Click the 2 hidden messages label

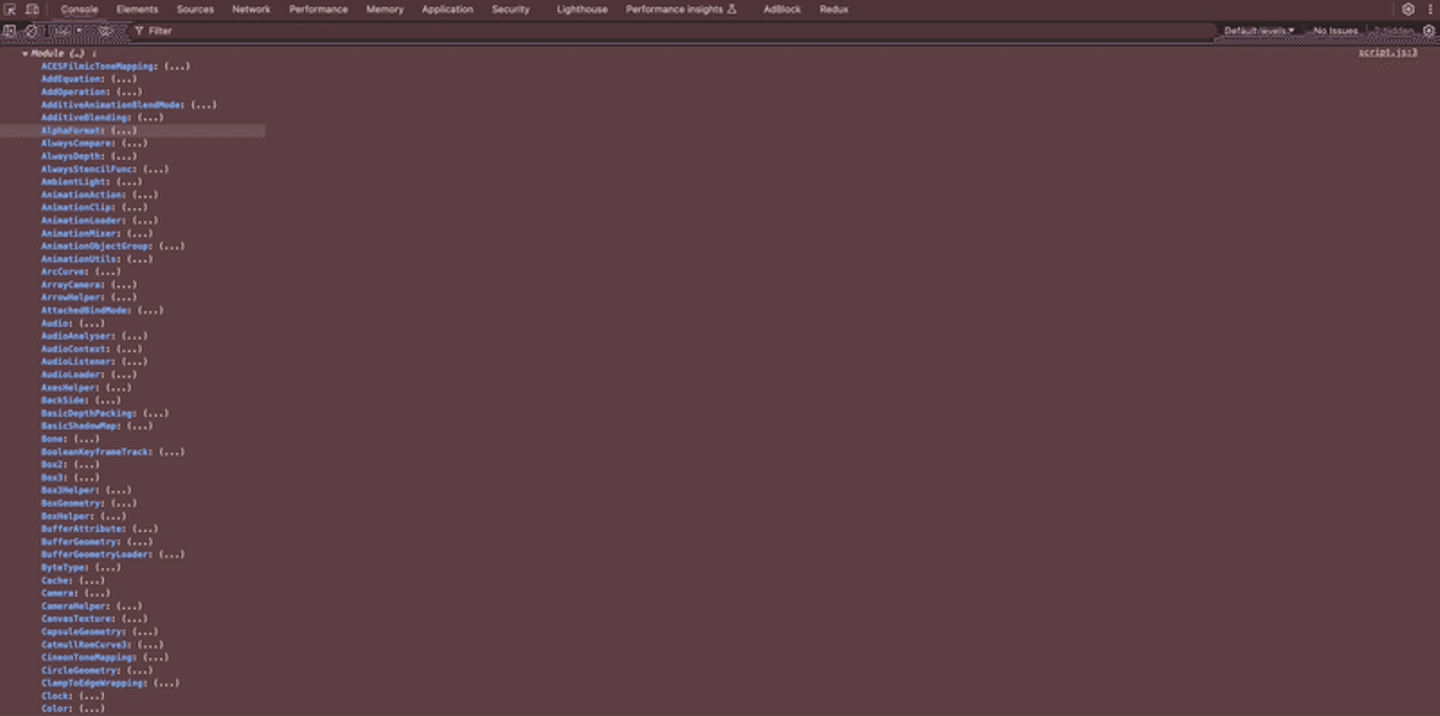point(1392,31)
